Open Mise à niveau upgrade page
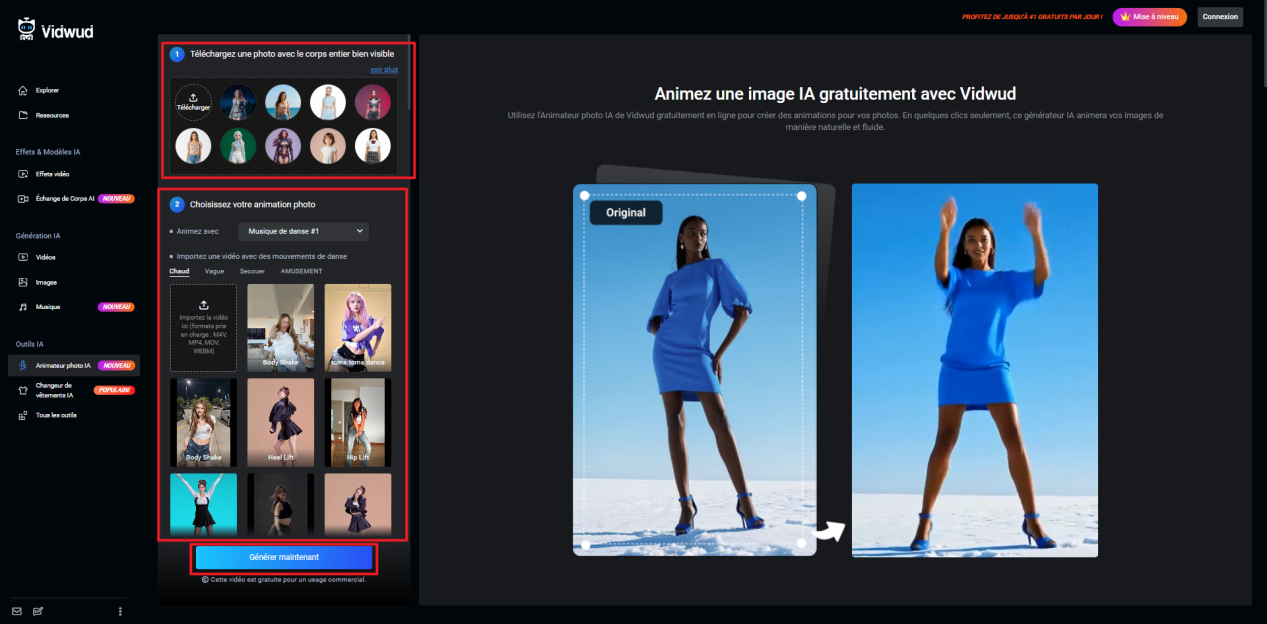The height and width of the screenshot is (624, 1267). point(1148,17)
